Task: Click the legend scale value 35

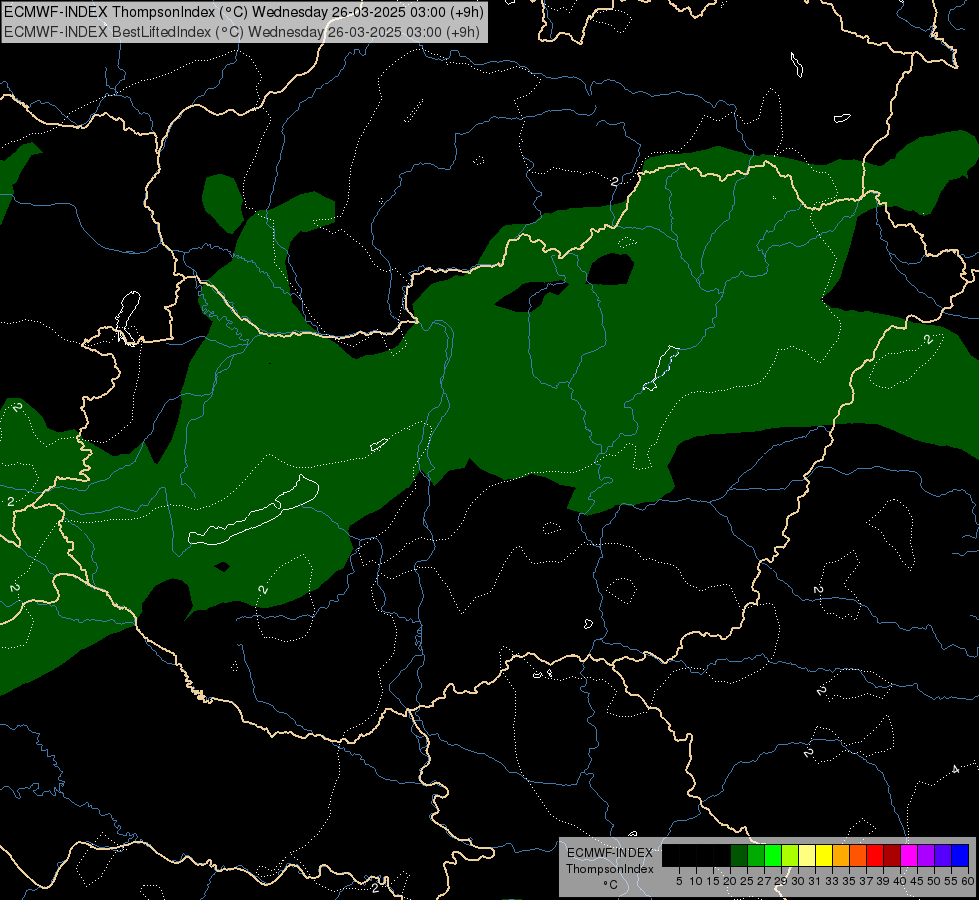Action: tap(849, 881)
